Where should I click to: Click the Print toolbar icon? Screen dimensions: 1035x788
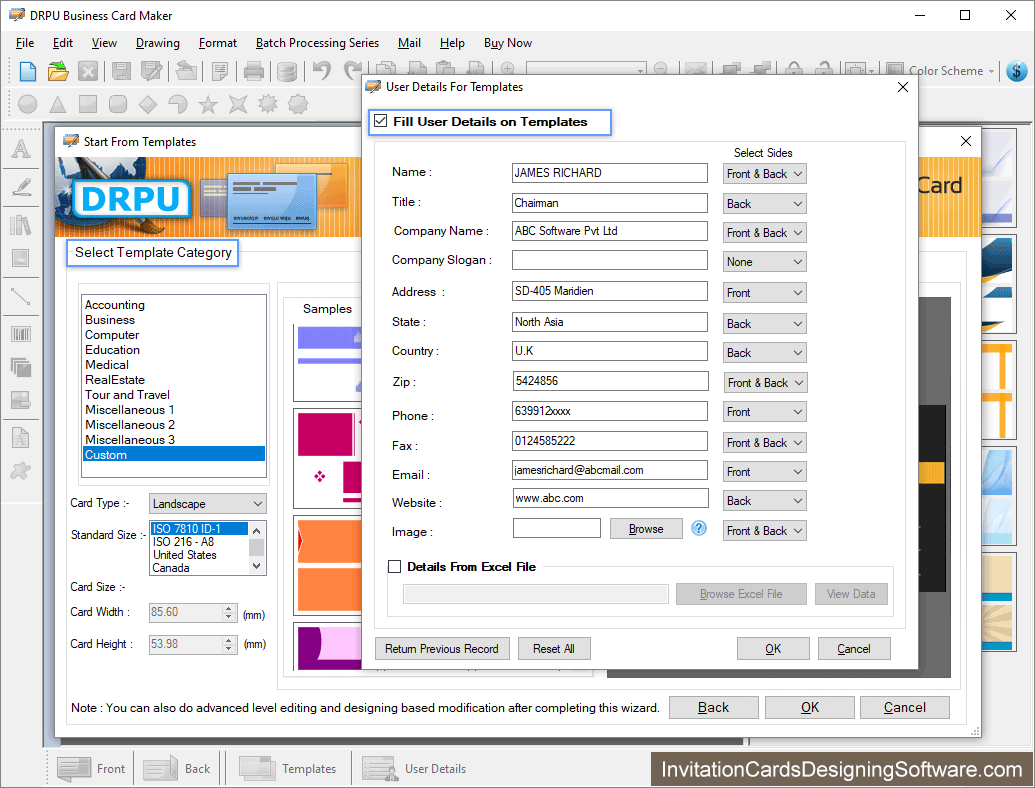click(253, 71)
